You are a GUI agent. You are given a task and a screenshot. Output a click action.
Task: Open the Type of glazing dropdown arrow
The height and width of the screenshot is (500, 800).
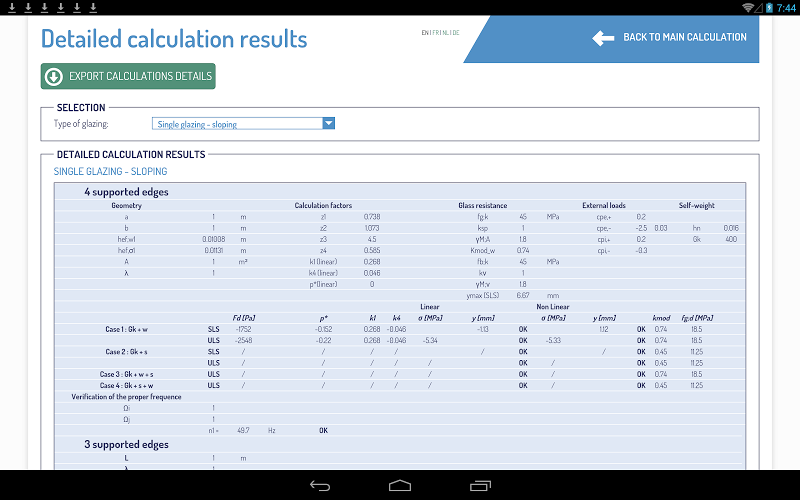click(329, 123)
